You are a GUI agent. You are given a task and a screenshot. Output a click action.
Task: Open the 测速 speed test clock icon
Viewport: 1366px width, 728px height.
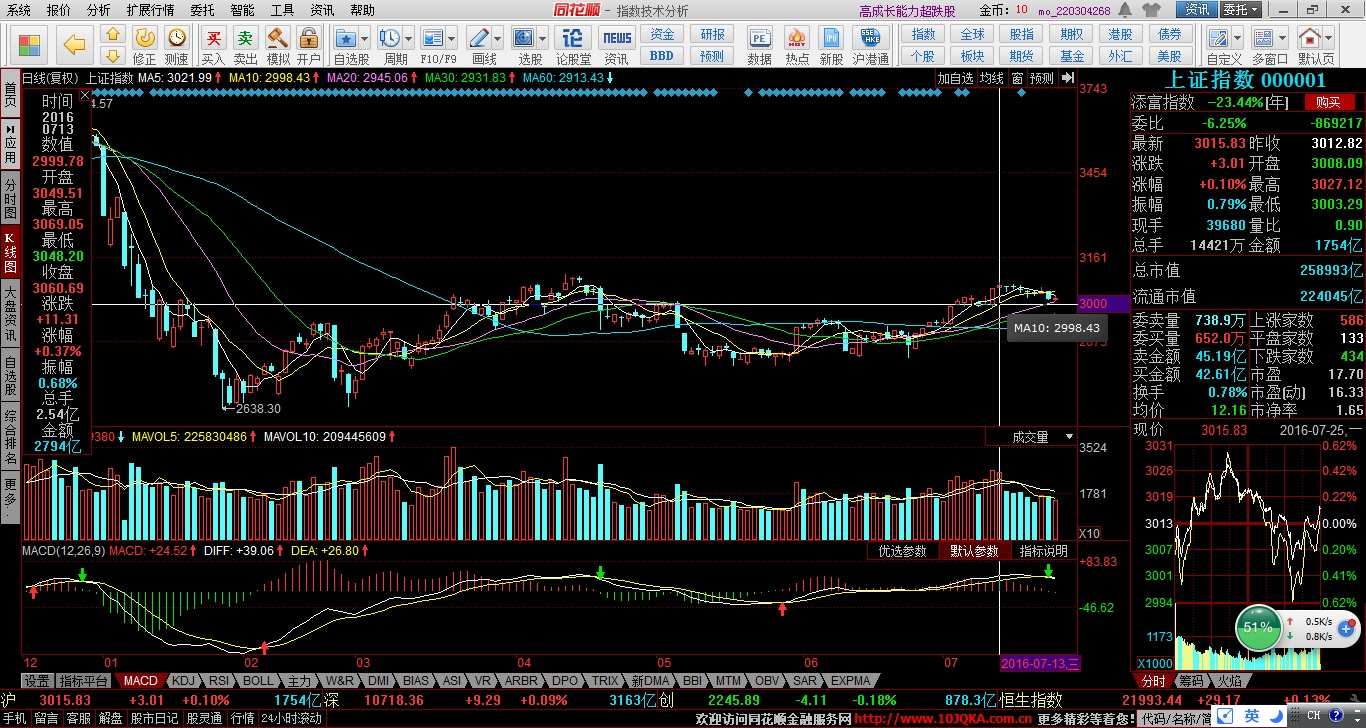177,39
